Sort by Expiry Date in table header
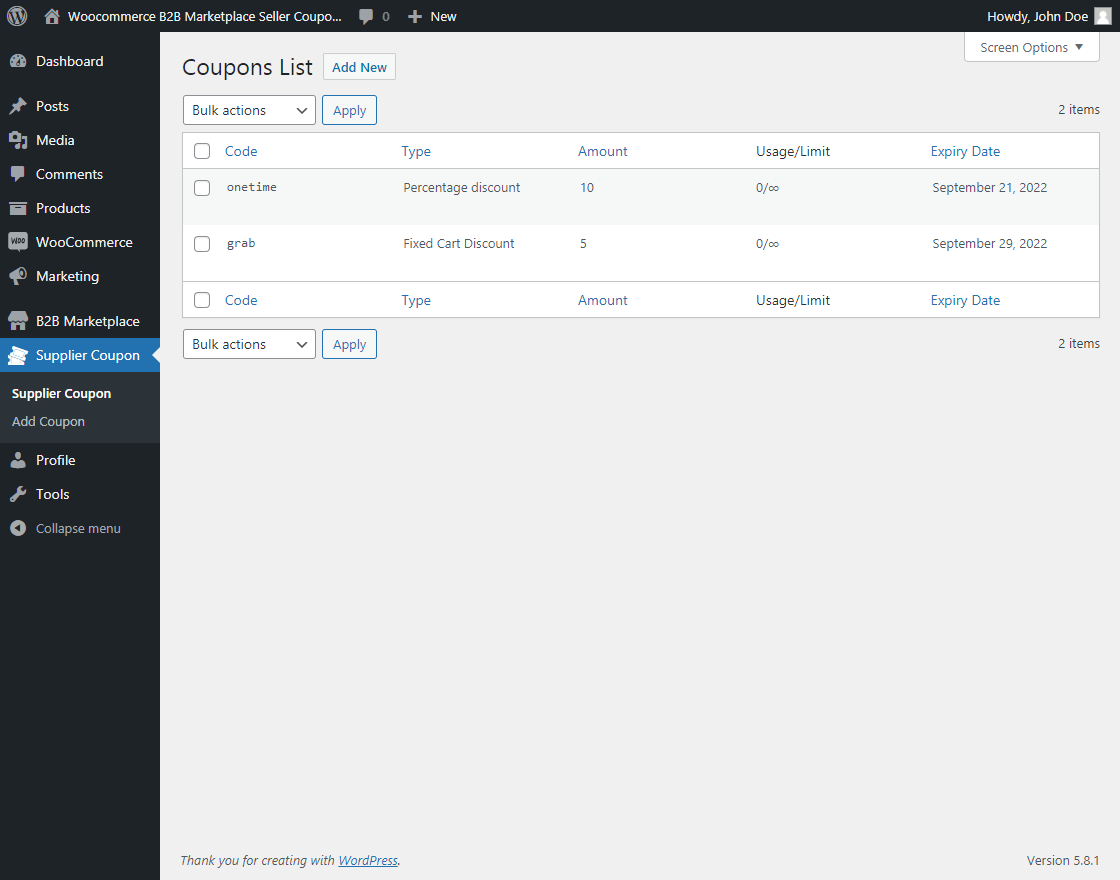 point(965,151)
